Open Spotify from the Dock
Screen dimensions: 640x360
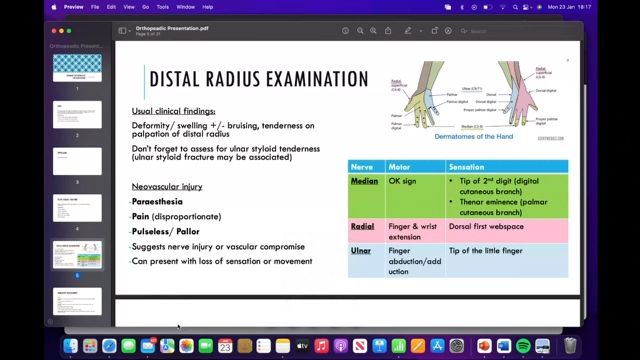point(523,346)
